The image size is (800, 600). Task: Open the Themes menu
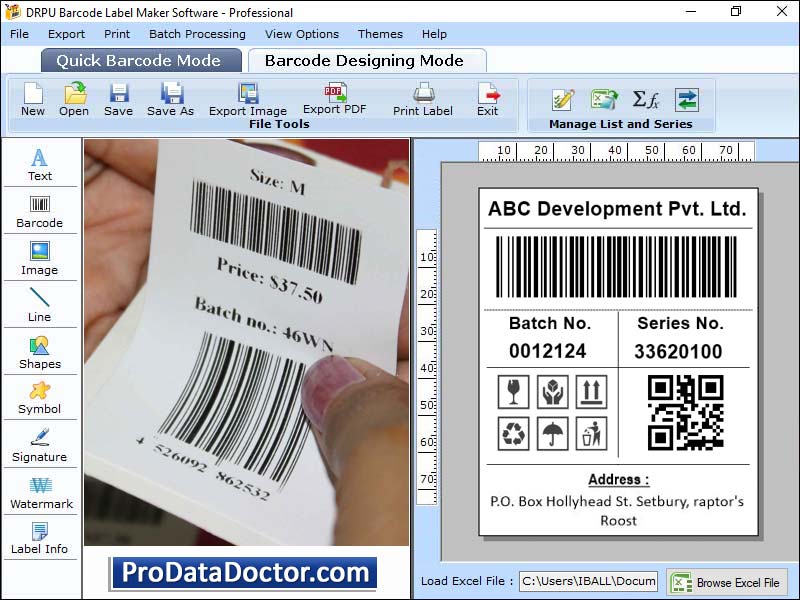(x=380, y=33)
